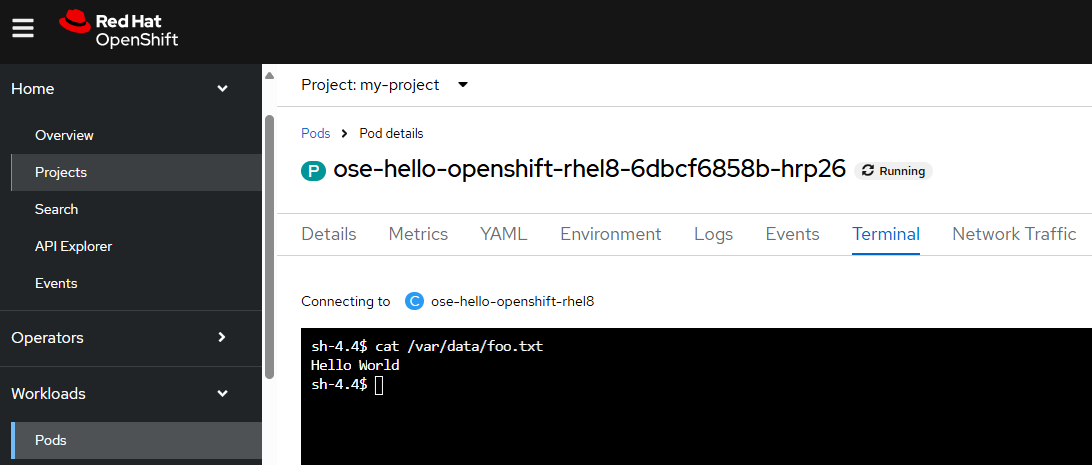
Task: Toggle the hamburger navigation menu
Action: 23,29
